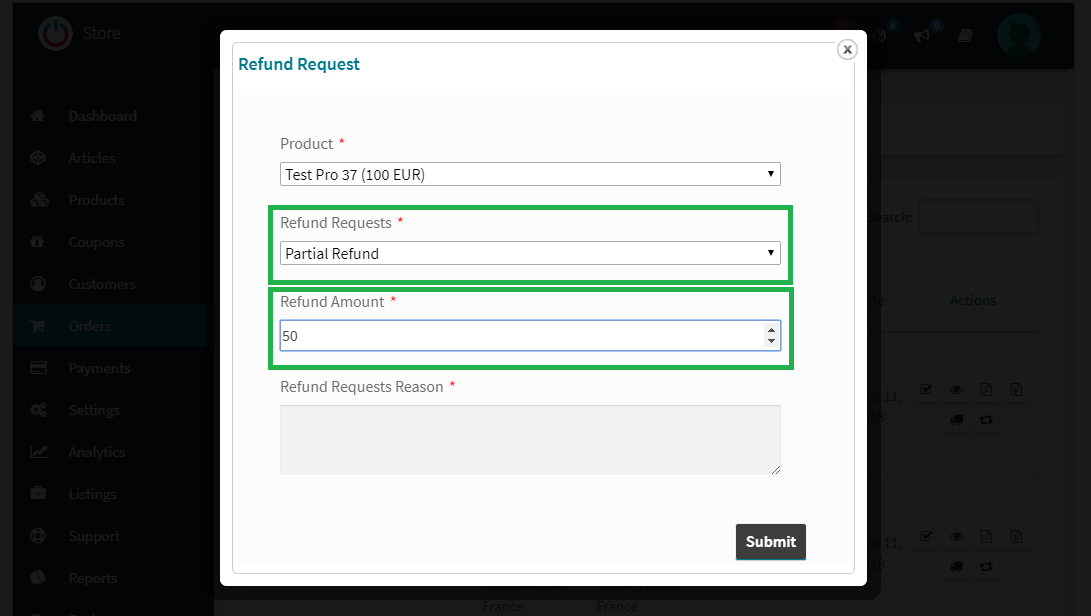Image resolution: width=1091 pixels, height=616 pixels.
Task: Open Products in the sidebar menu
Action: click(x=97, y=200)
